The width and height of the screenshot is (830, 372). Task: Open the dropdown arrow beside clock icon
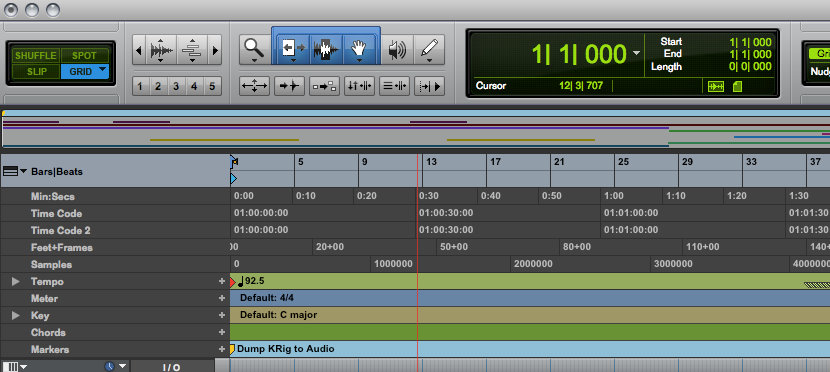[122, 366]
